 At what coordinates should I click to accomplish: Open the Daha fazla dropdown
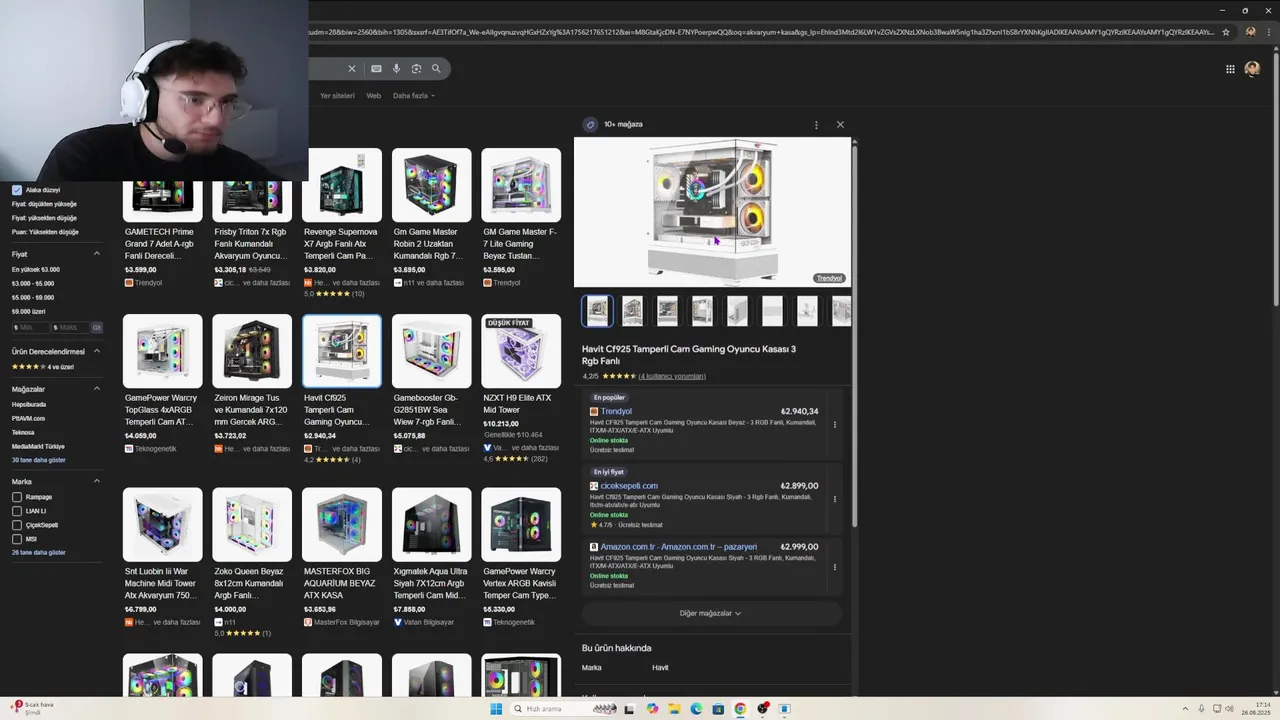point(413,96)
